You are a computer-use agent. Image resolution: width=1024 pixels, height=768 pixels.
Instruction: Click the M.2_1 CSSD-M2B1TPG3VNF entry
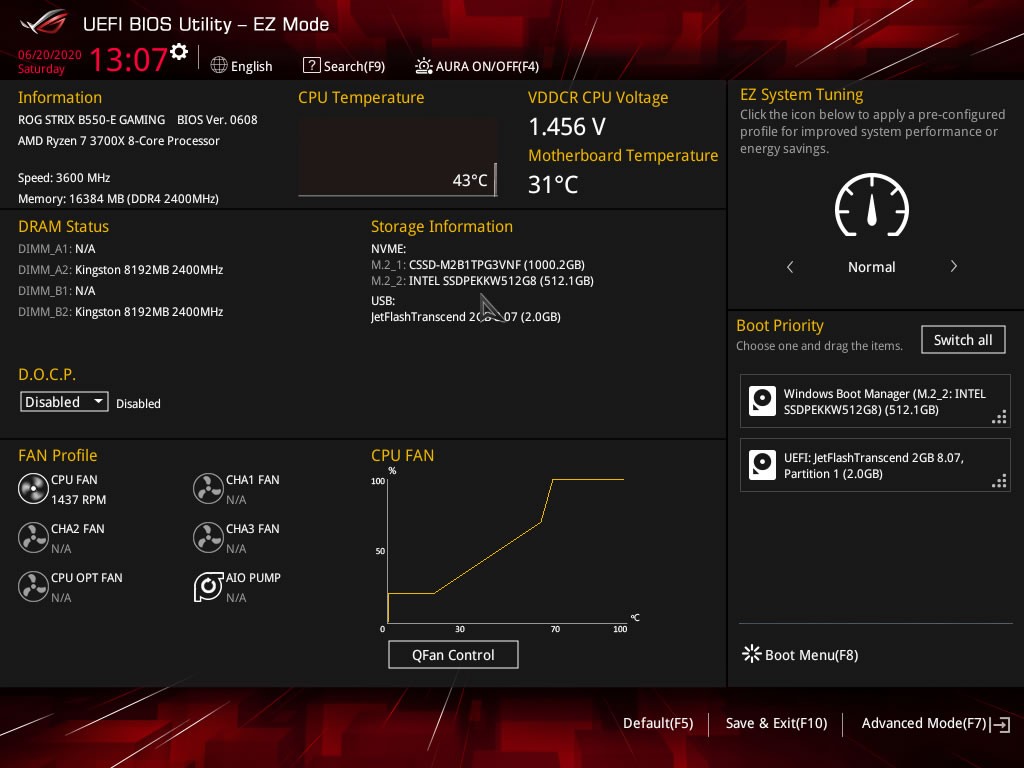click(478, 264)
